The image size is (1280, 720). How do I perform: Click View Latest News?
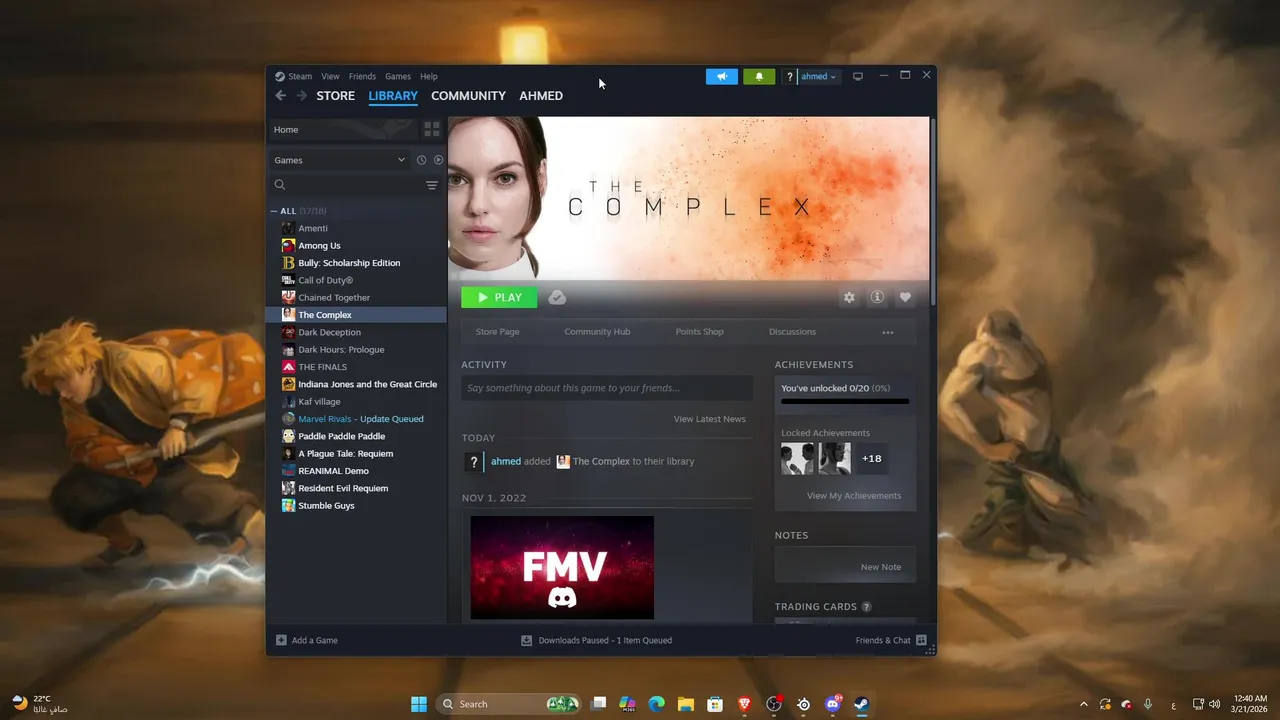click(x=709, y=419)
